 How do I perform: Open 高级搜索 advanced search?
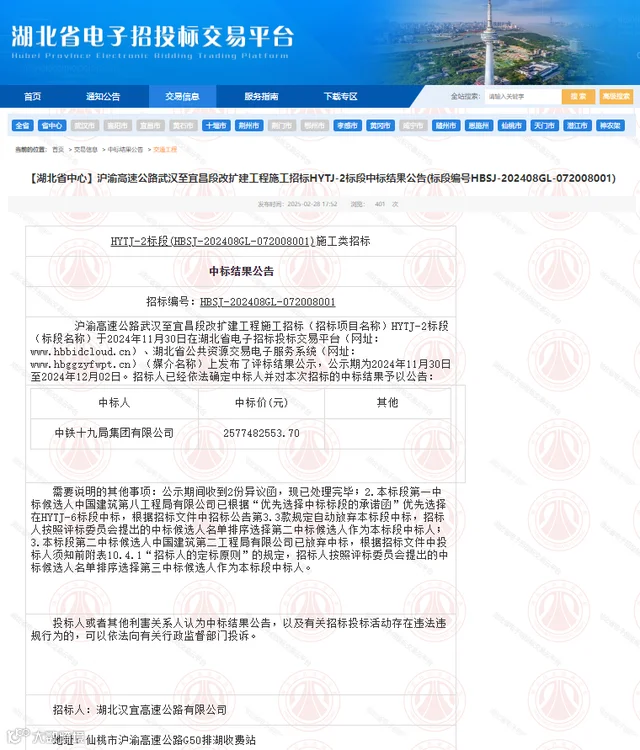click(x=616, y=97)
